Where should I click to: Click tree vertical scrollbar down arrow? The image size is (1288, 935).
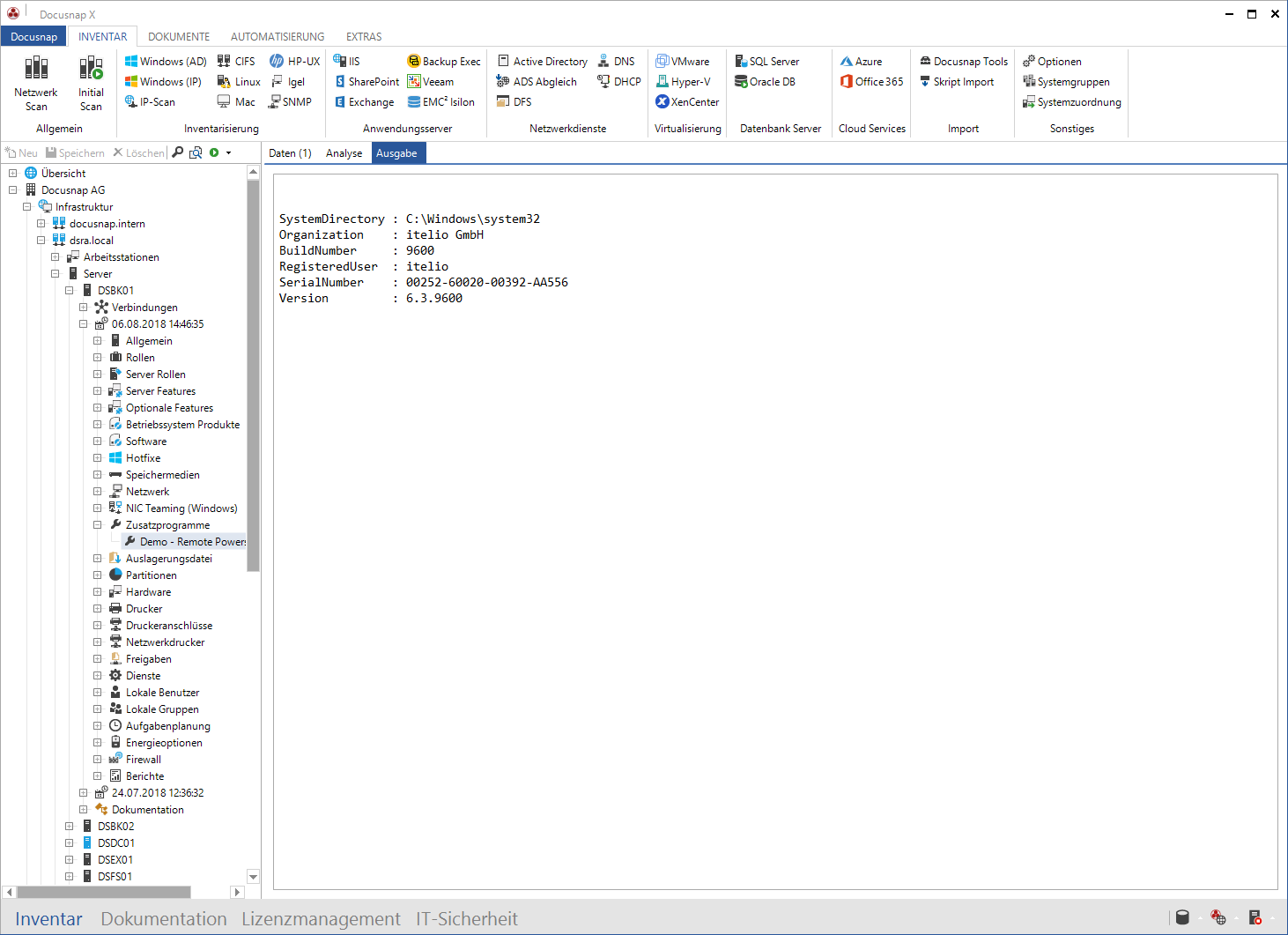point(254,876)
